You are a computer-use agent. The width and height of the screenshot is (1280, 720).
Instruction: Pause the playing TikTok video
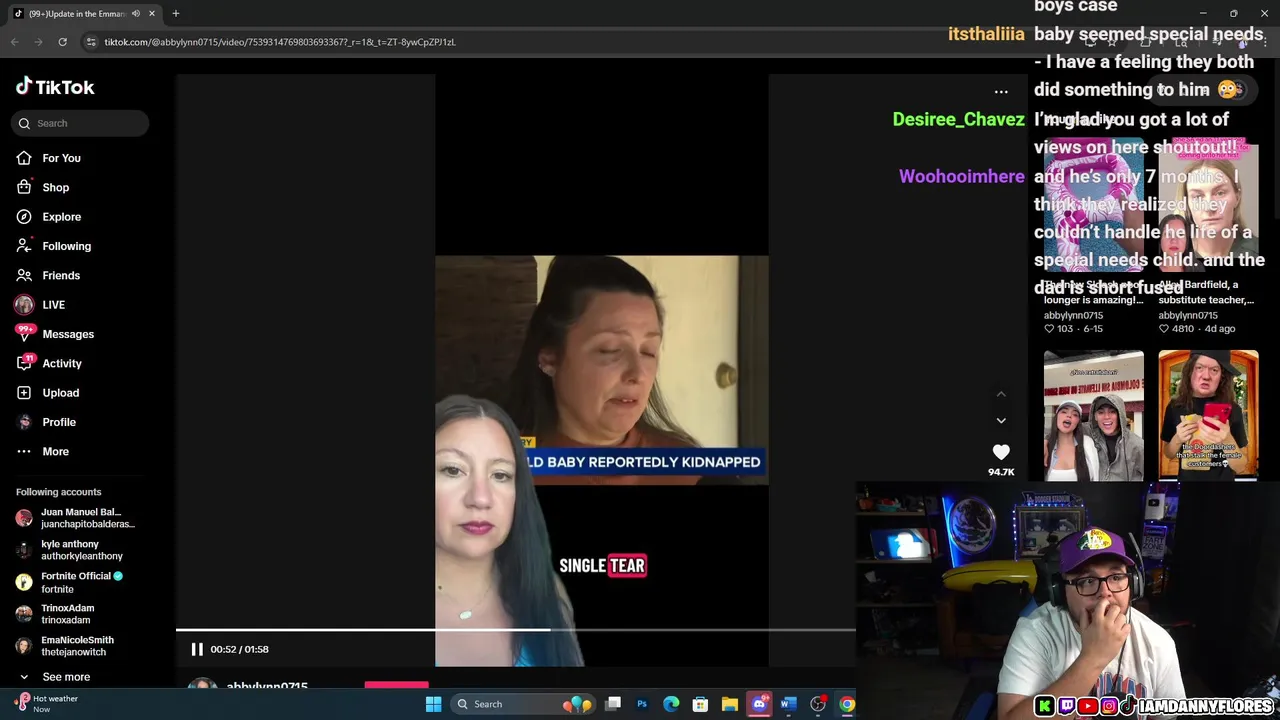point(197,649)
